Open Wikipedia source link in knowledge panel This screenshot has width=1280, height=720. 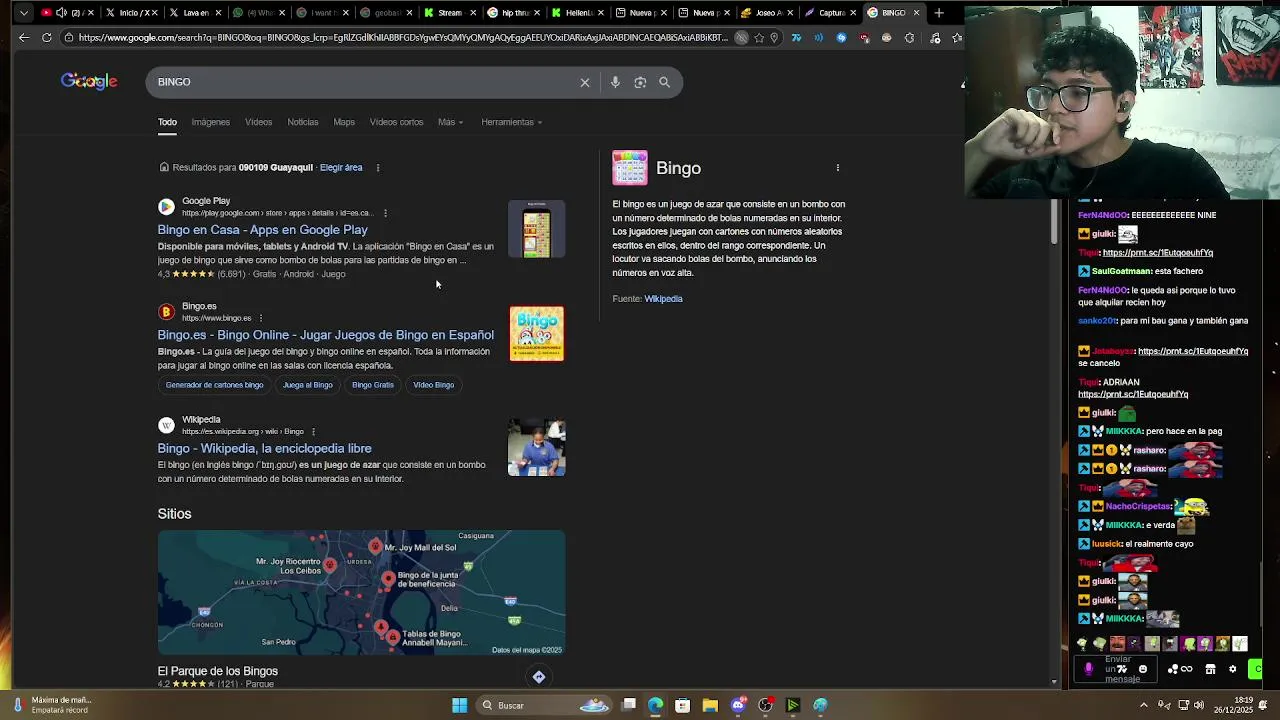(663, 298)
